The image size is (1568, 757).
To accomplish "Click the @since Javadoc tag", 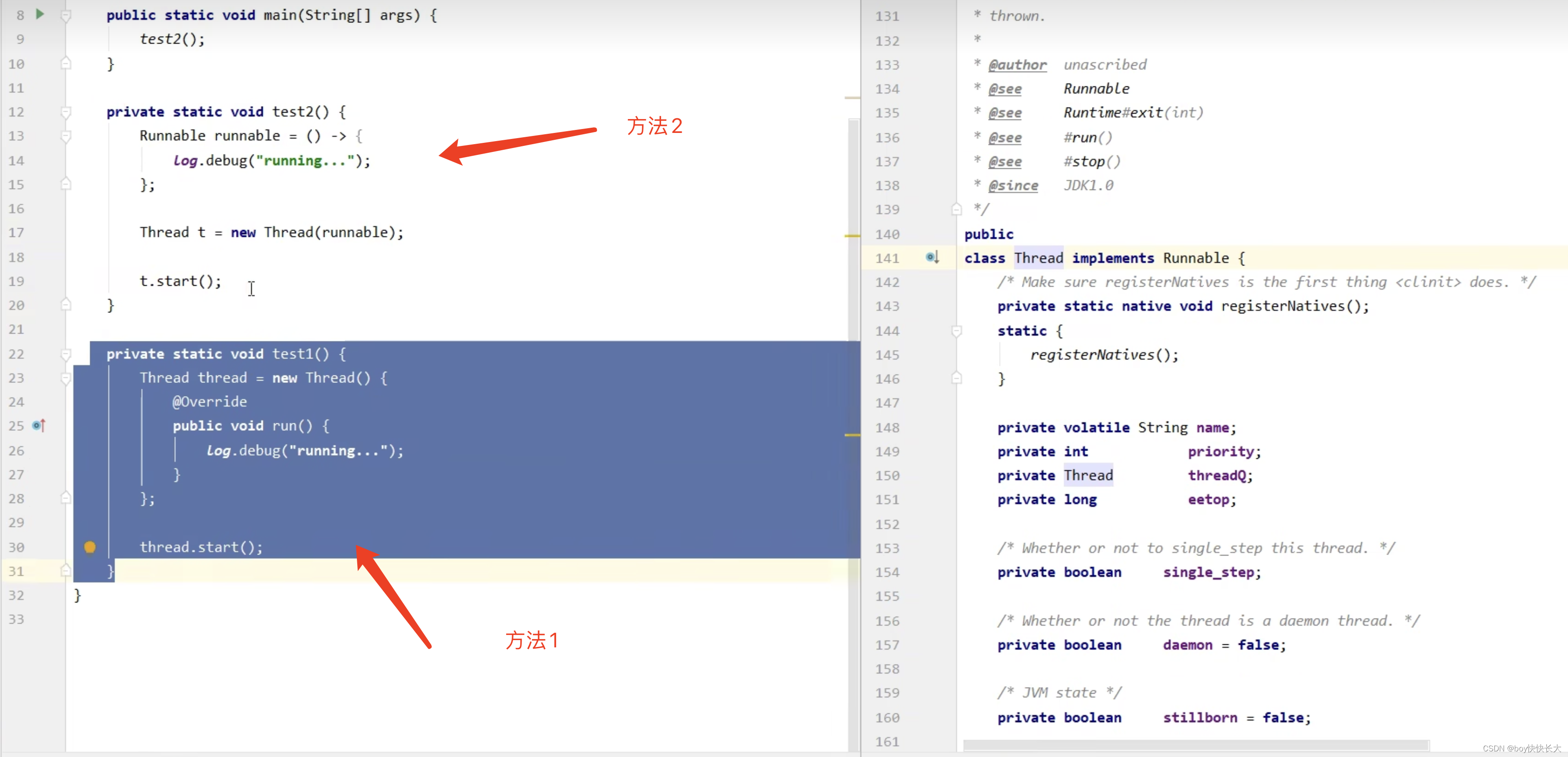I will click(x=1013, y=185).
